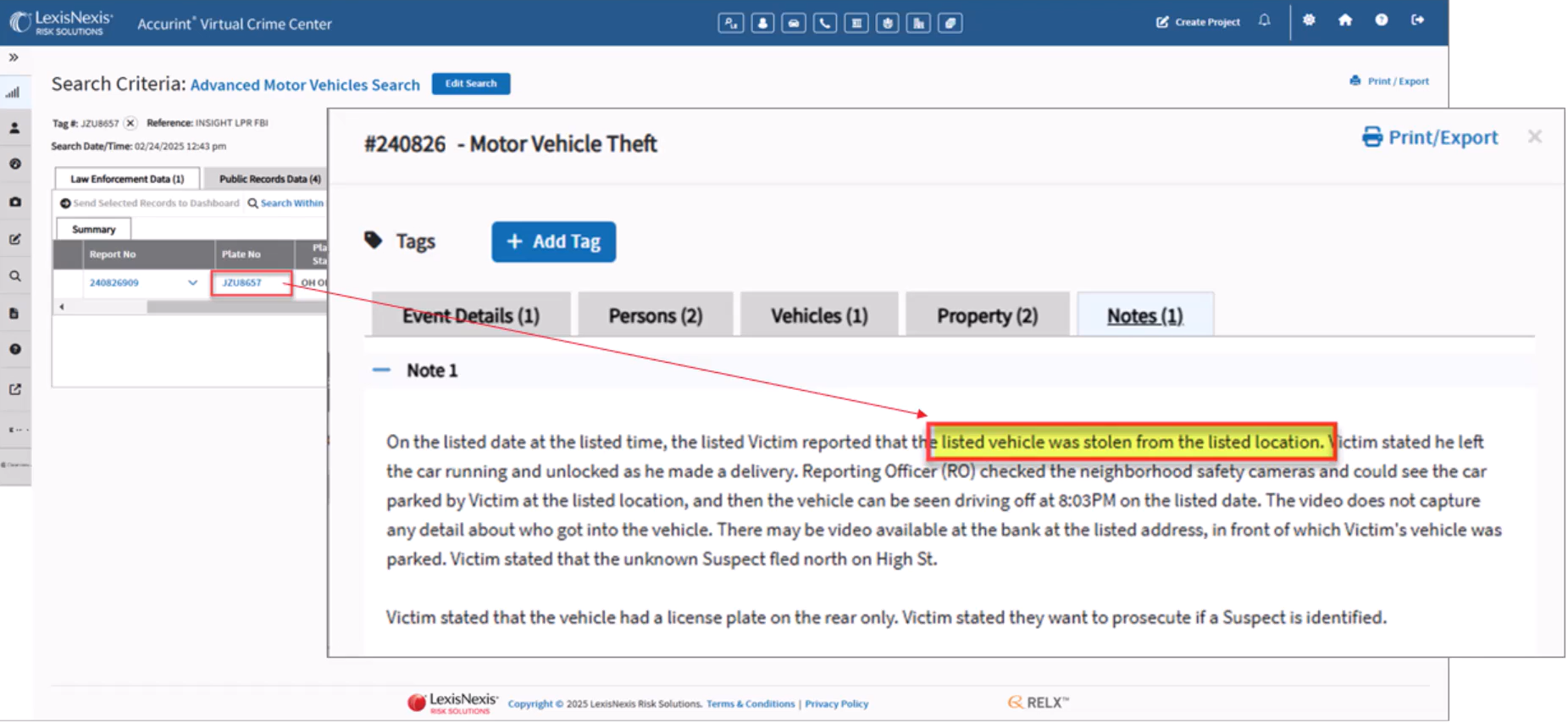Screen dimensions: 1568x723
Task: Click the Search Within link
Action: point(285,203)
